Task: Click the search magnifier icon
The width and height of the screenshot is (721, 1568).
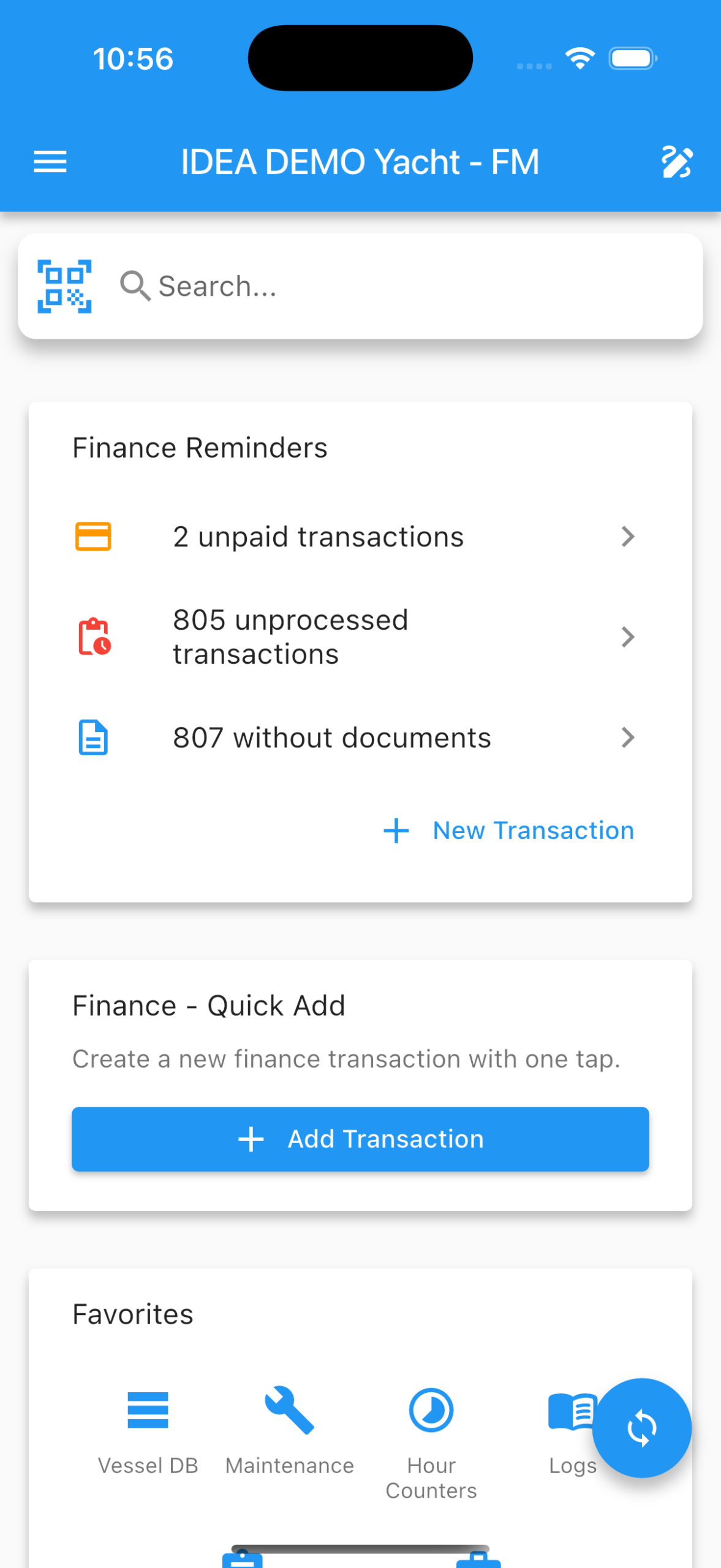Action: click(135, 286)
